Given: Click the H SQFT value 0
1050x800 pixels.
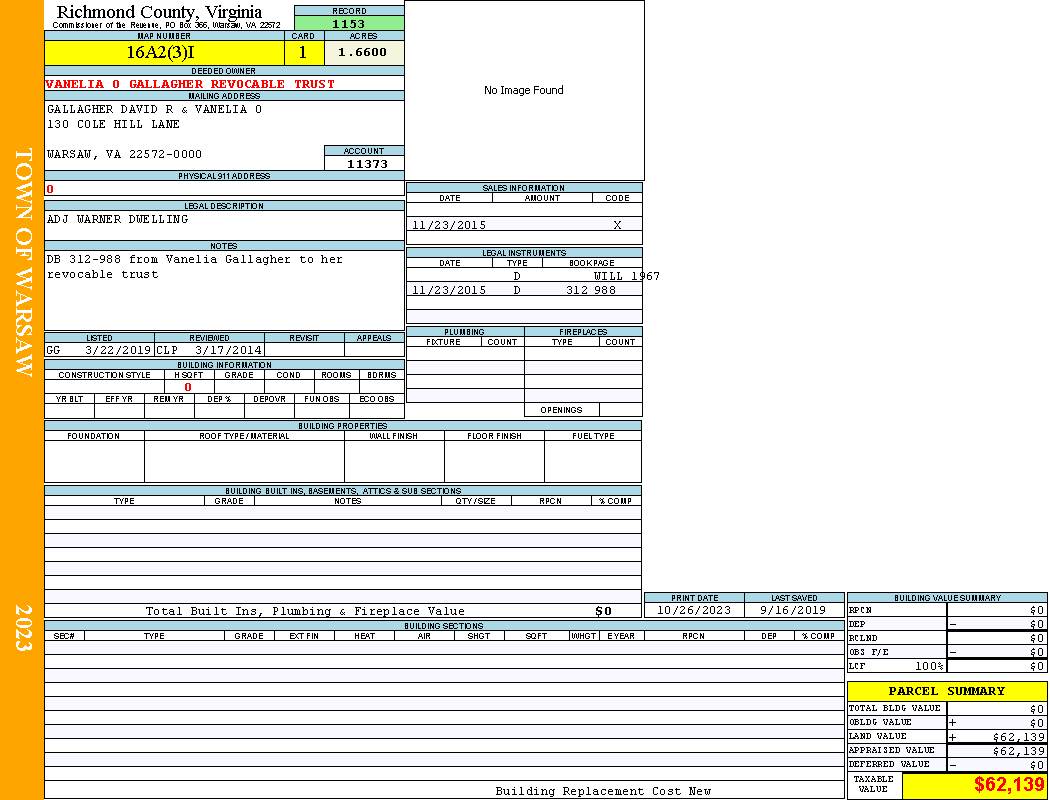Looking at the screenshot, I should click(188, 387).
